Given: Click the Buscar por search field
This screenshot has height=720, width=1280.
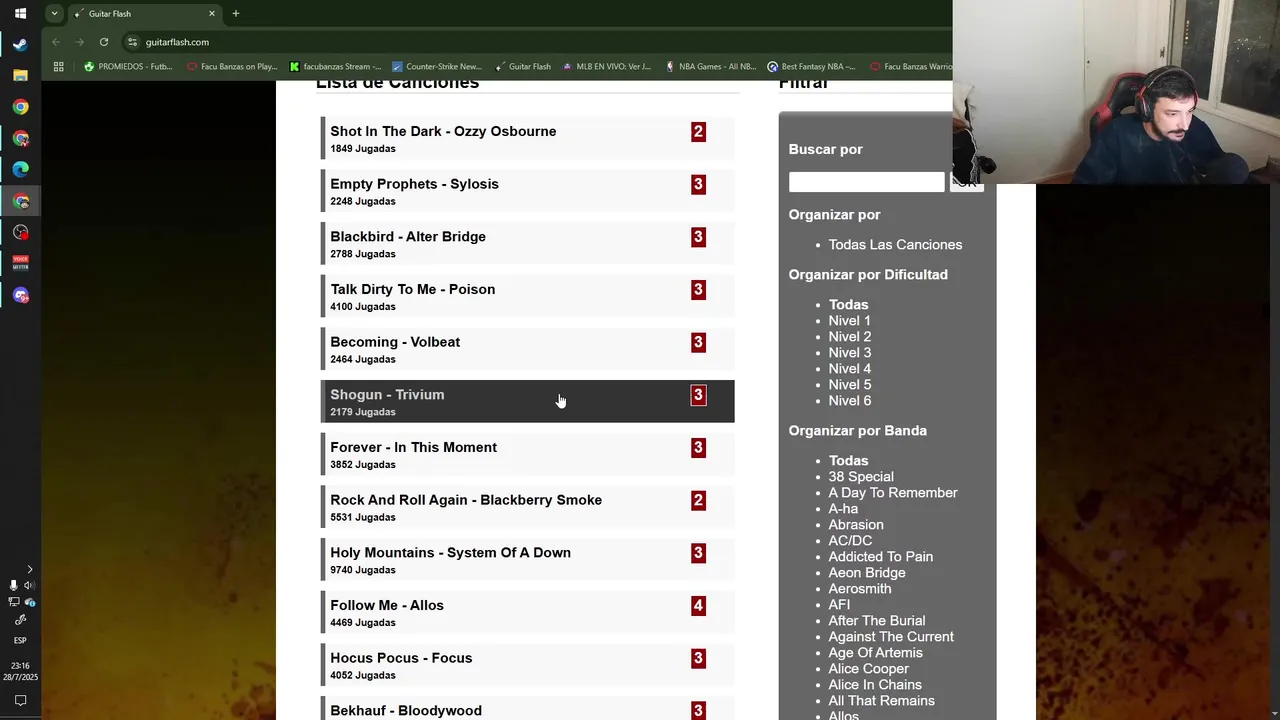Looking at the screenshot, I should (866, 182).
